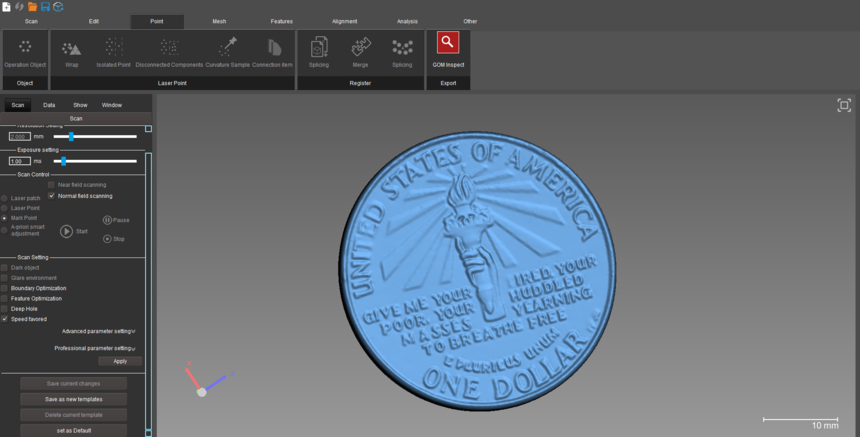
Task: Enable the Dark object option
Action: [x=4, y=268]
